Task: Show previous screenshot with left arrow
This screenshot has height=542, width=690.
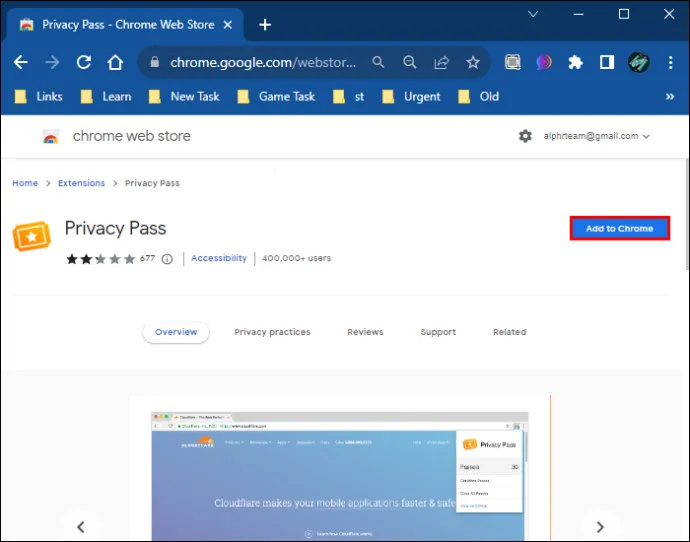Action: [81, 527]
